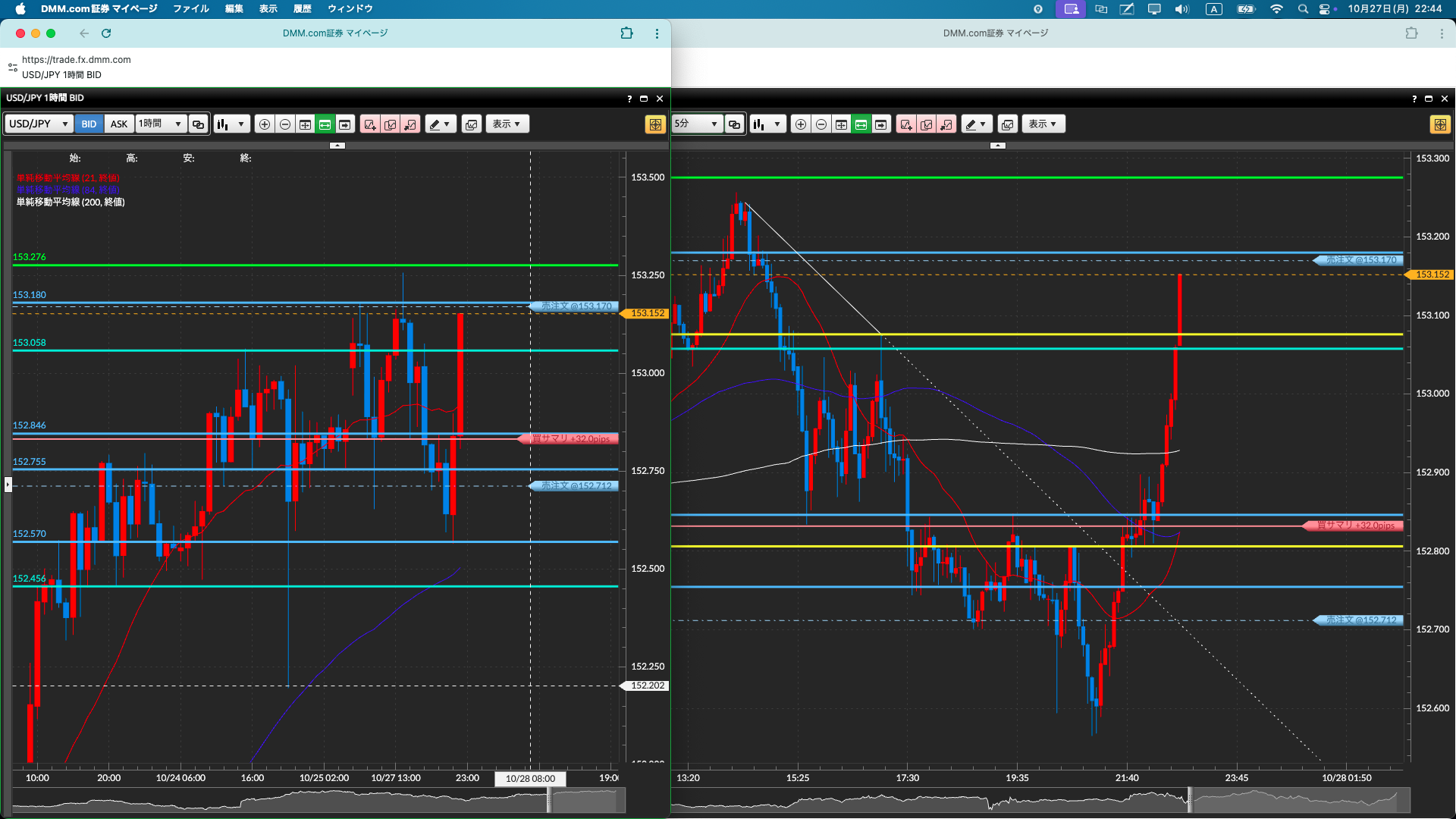Screen dimensions: 1456x819
Task: Open the USD/JPY currency pair dropdown
Action: [x=39, y=124]
